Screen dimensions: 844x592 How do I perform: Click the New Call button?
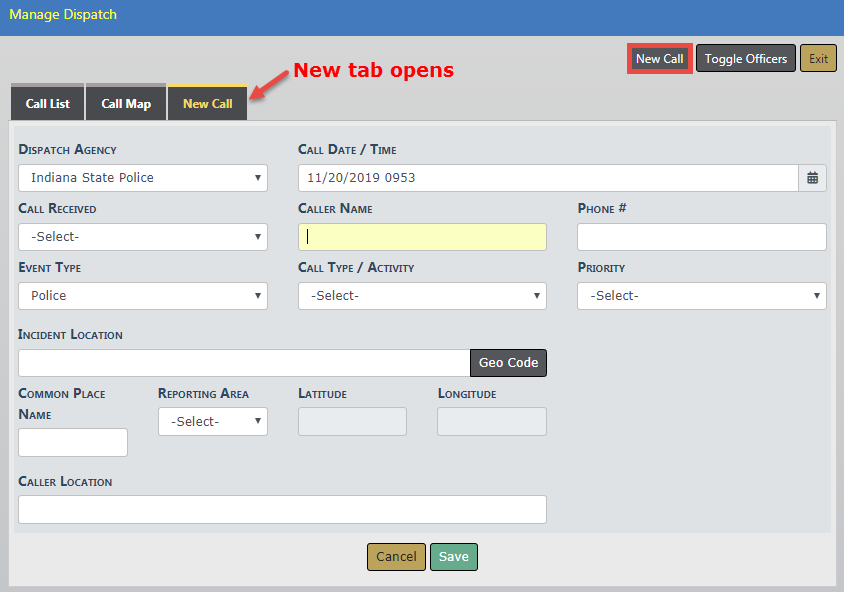(660, 59)
